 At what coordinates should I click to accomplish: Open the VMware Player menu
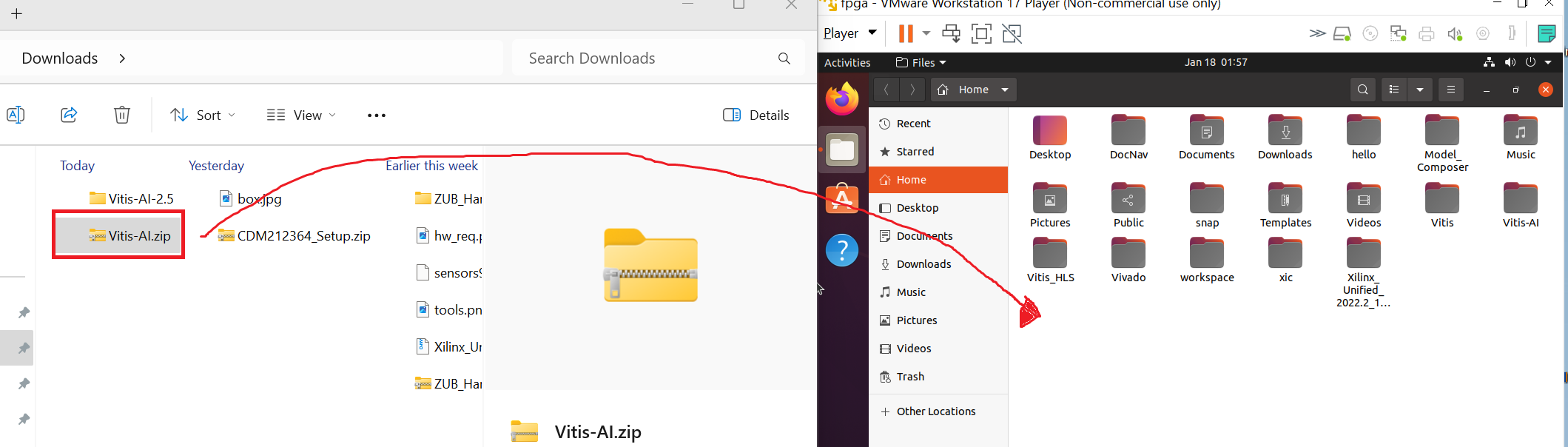tap(850, 33)
